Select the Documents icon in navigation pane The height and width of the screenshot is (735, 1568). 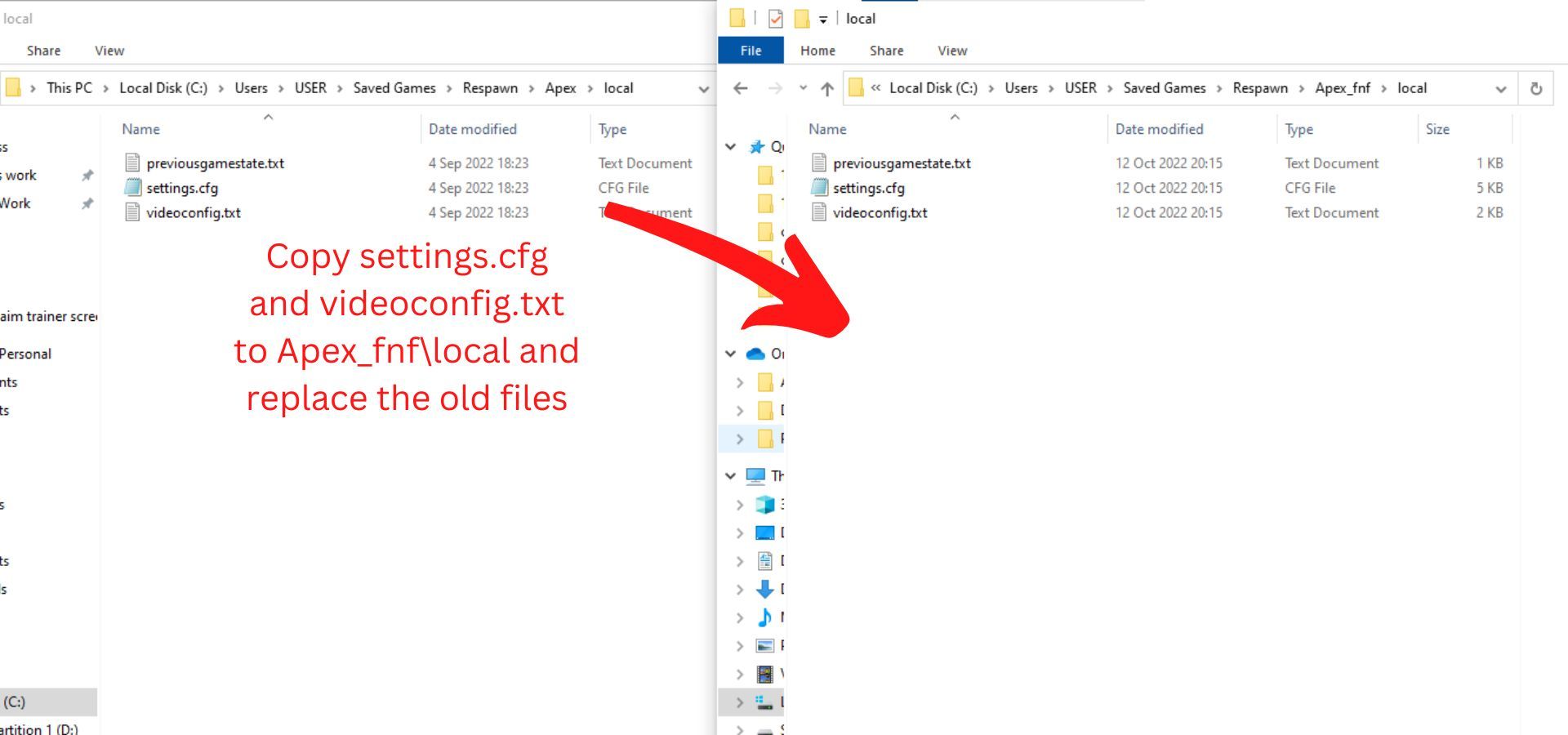[x=764, y=560]
